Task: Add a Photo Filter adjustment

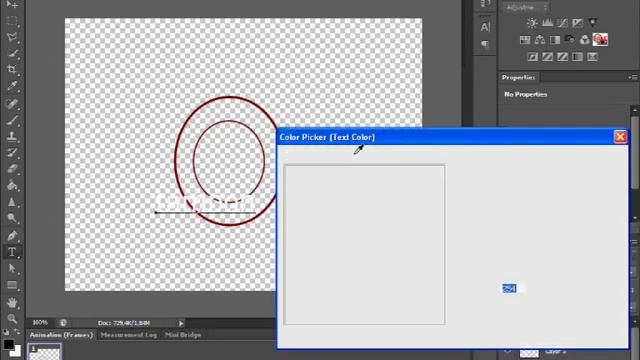Action: click(570, 40)
